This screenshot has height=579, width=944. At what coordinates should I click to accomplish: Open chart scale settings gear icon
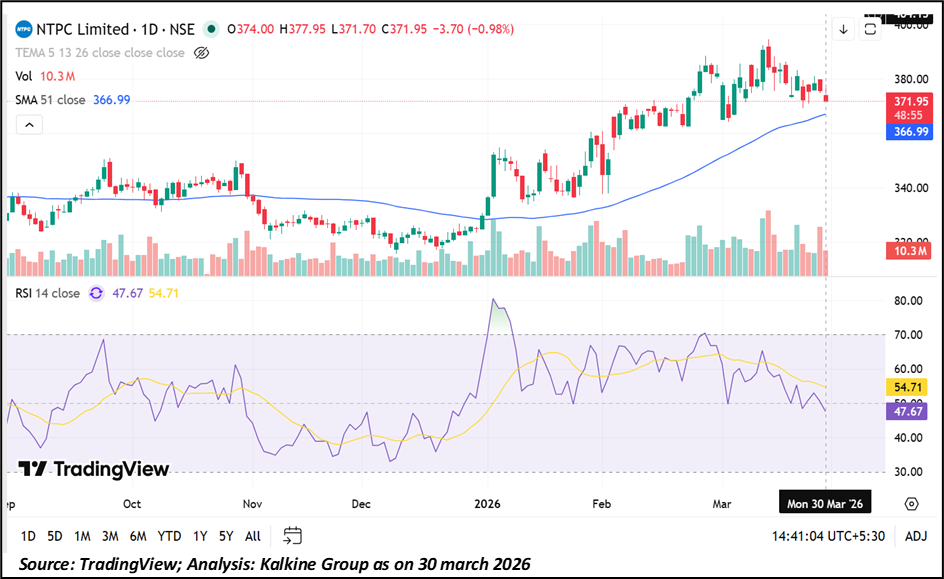point(911,503)
